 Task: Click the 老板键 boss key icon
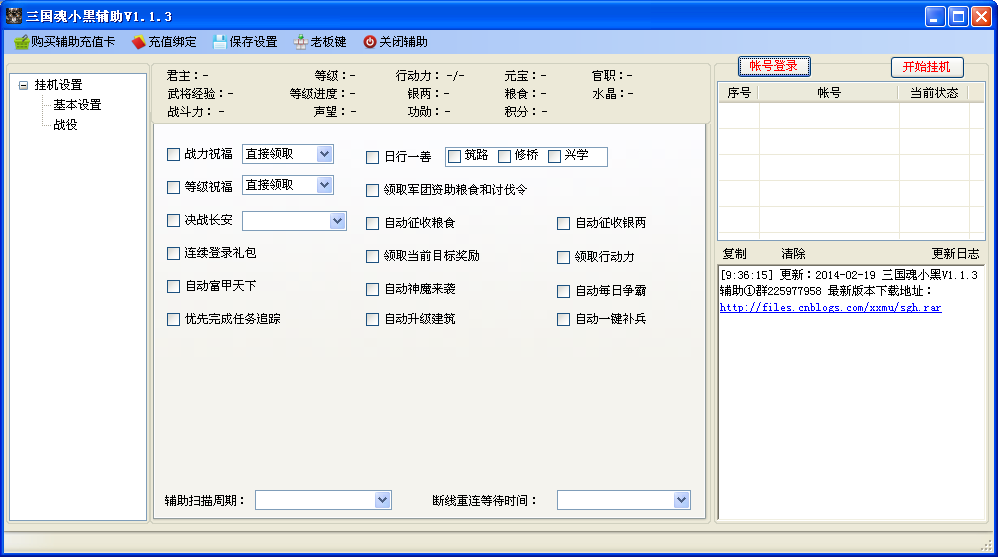coord(300,42)
